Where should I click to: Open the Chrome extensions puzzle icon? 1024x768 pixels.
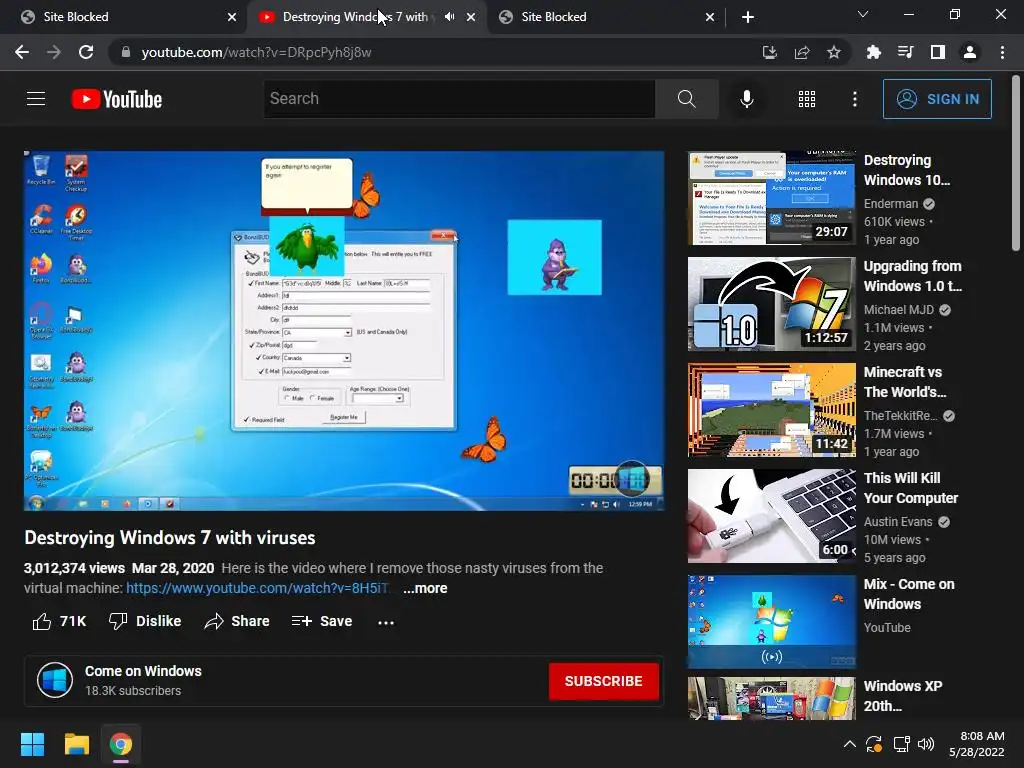(x=873, y=52)
